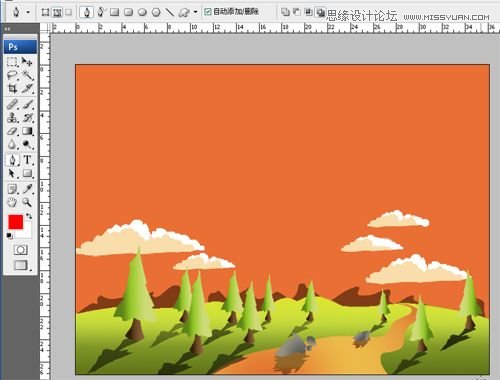Select Exclude overlapping path areas
The image size is (500, 380).
point(321,12)
